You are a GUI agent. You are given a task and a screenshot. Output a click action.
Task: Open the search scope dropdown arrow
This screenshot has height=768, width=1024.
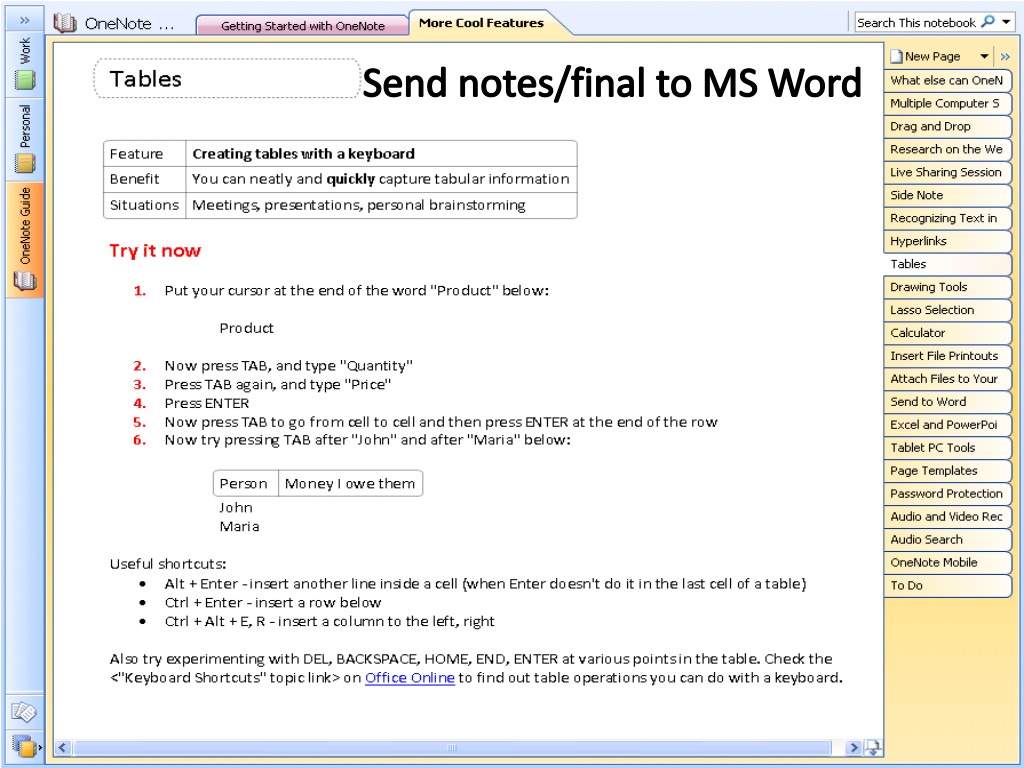tap(1006, 22)
